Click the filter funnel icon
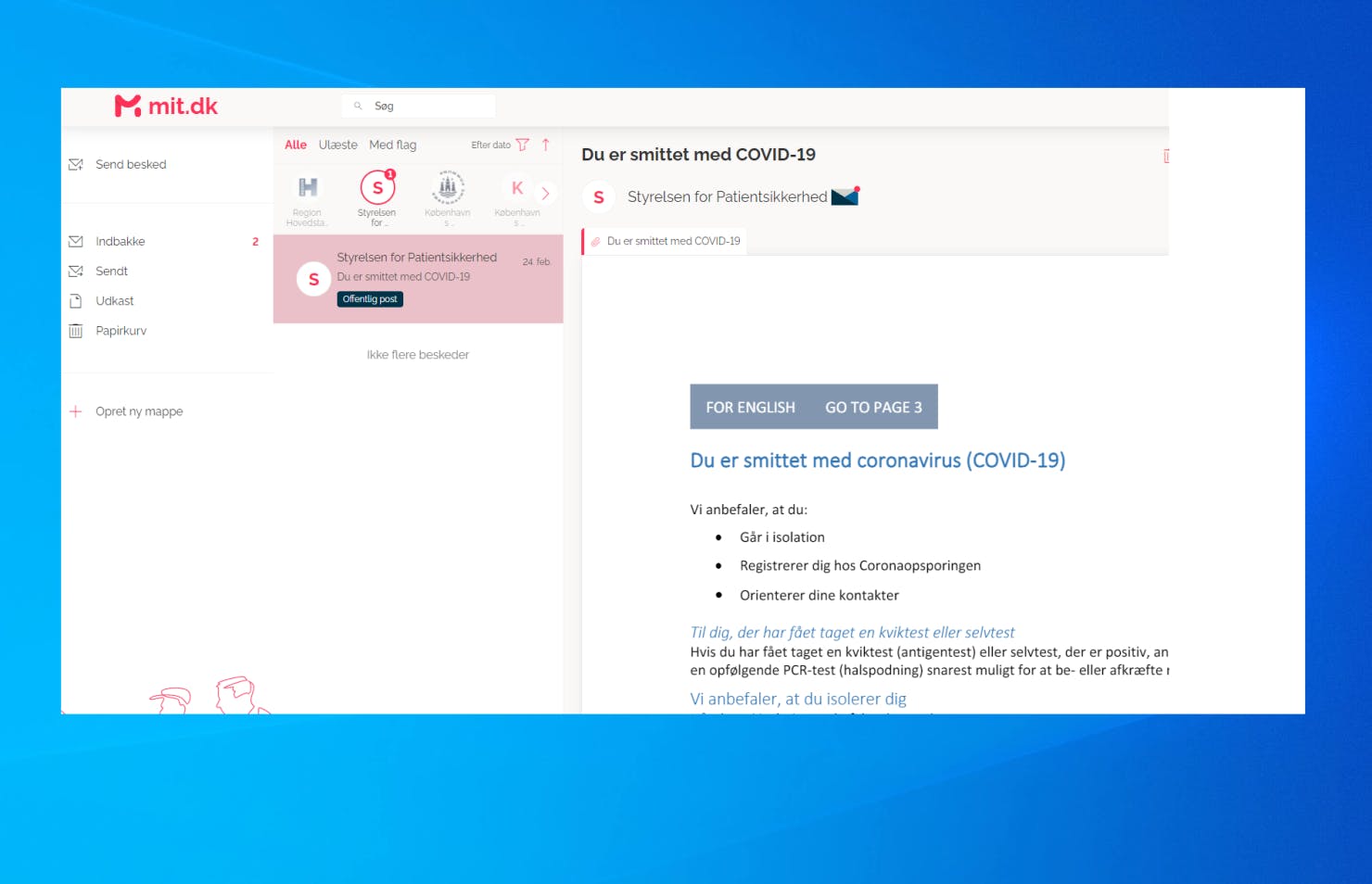The height and width of the screenshot is (884, 1372). (x=523, y=145)
